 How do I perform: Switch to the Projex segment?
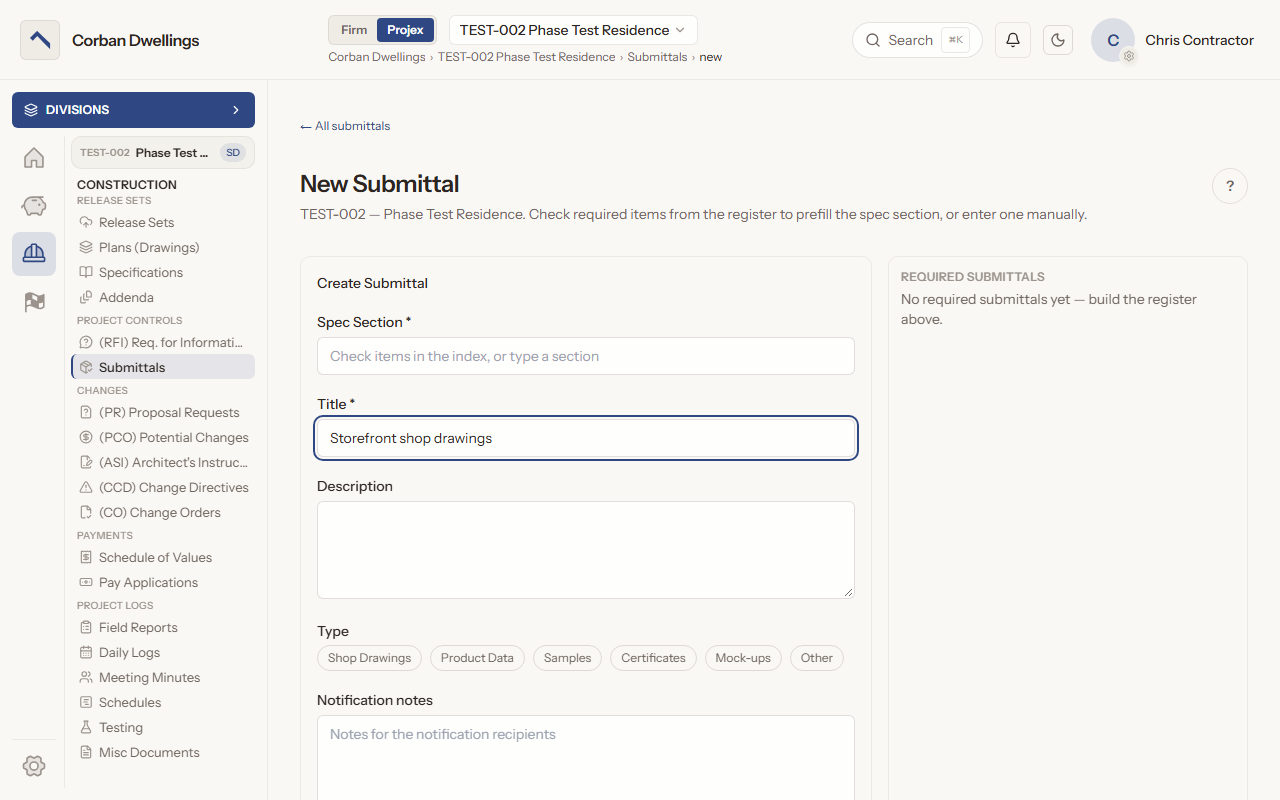pos(406,30)
